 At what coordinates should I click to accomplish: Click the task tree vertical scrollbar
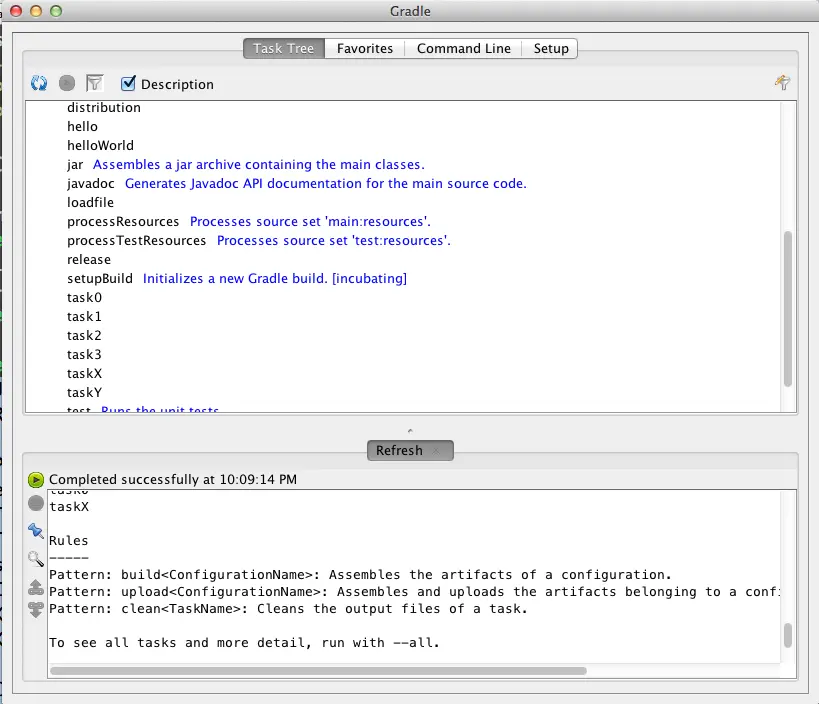point(788,308)
